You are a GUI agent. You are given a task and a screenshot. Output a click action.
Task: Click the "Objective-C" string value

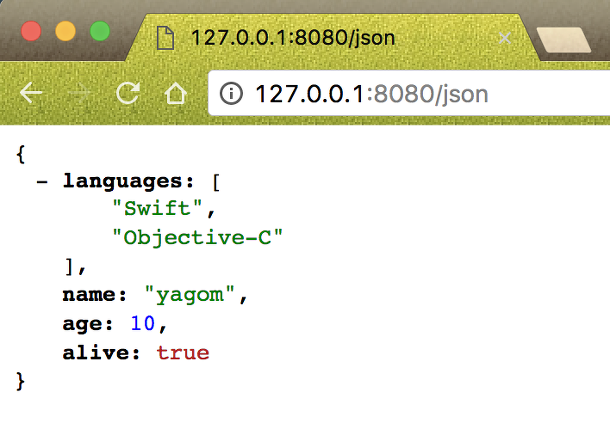pos(197,237)
